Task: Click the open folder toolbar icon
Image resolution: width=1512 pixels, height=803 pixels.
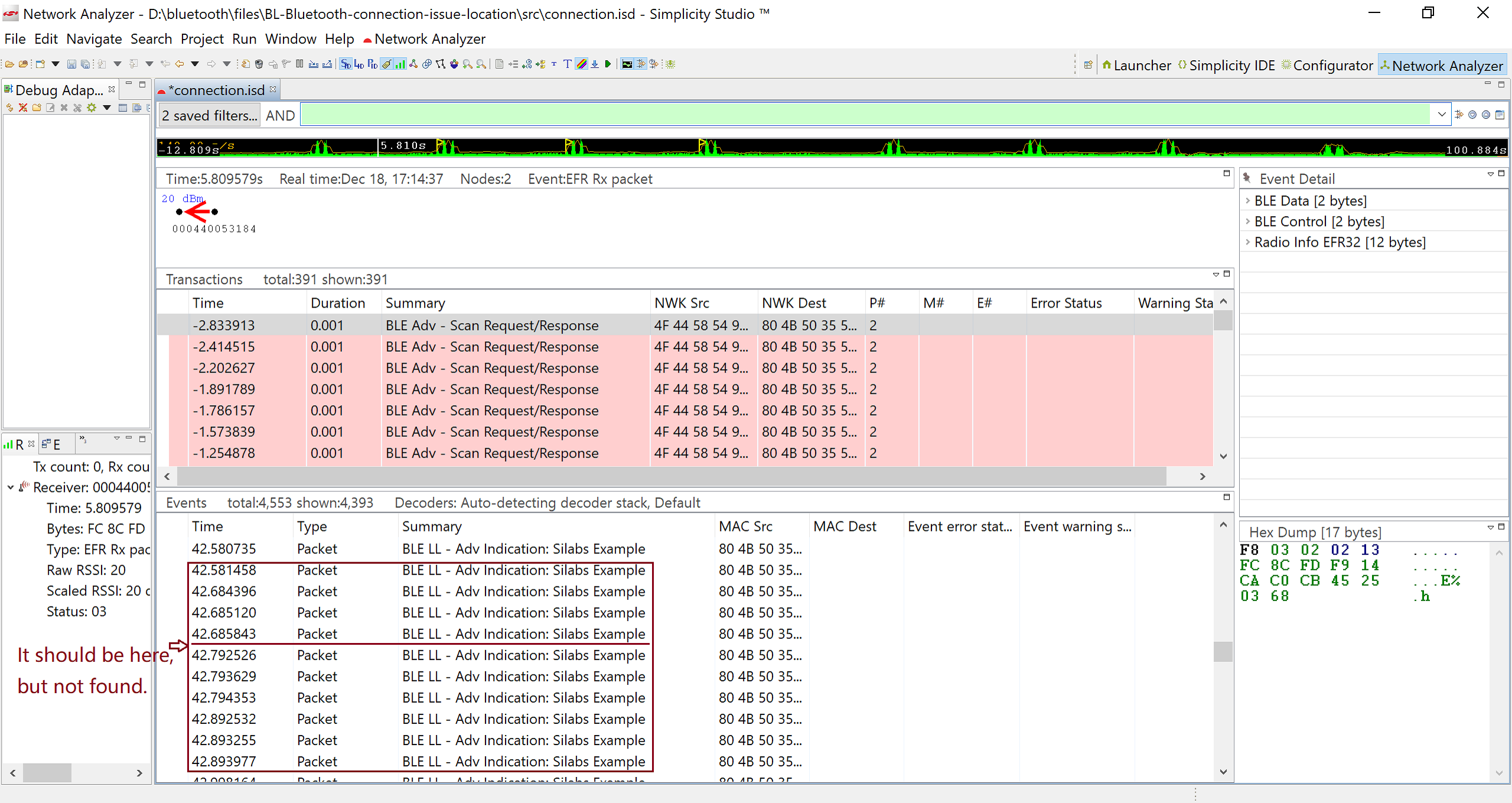Action: click(x=9, y=64)
